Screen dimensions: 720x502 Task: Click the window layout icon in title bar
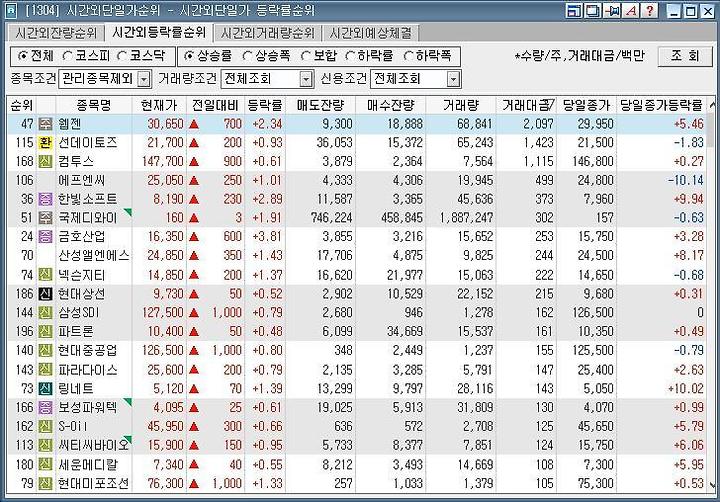[574, 11]
